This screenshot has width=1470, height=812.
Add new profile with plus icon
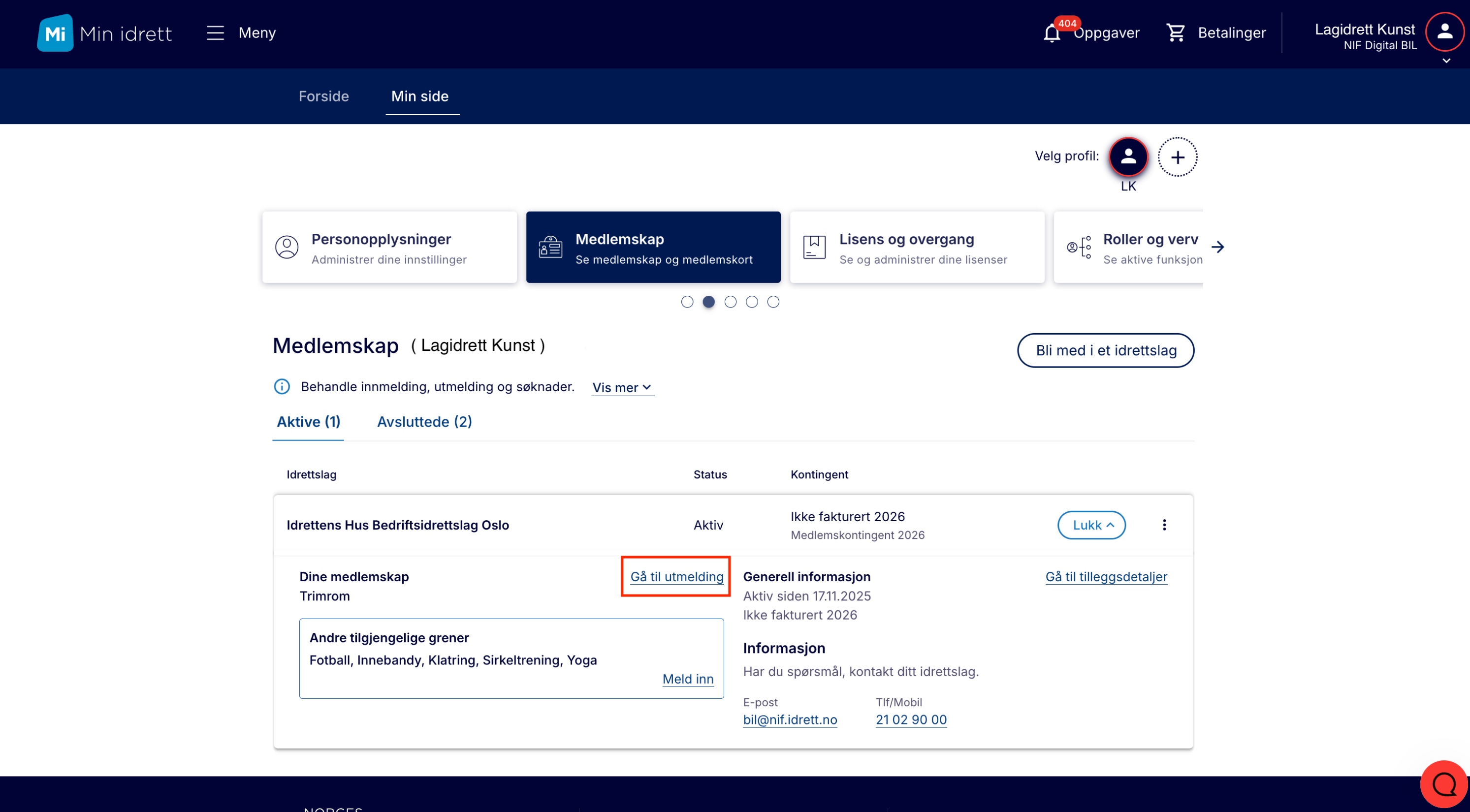1177,157
